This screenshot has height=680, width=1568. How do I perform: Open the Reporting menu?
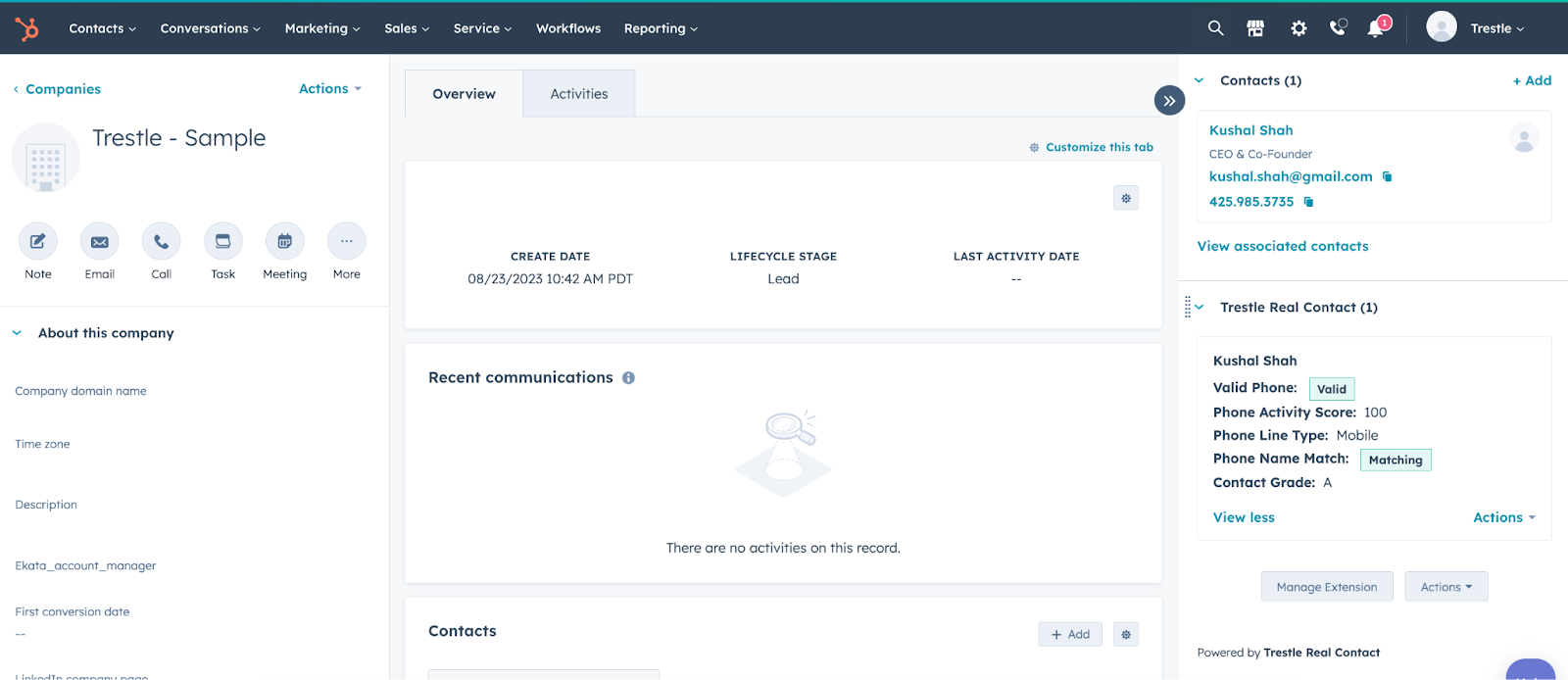(x=661, y=28)
